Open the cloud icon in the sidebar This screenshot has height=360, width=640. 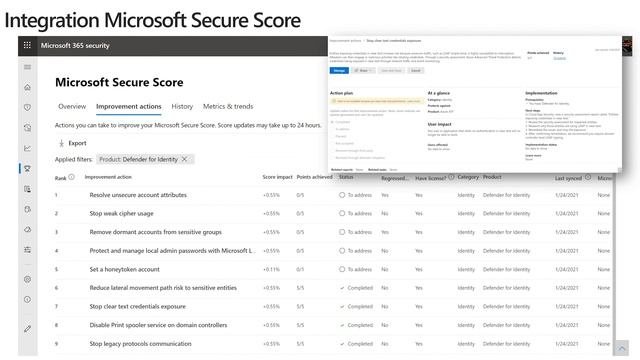(x=27, y=229)
